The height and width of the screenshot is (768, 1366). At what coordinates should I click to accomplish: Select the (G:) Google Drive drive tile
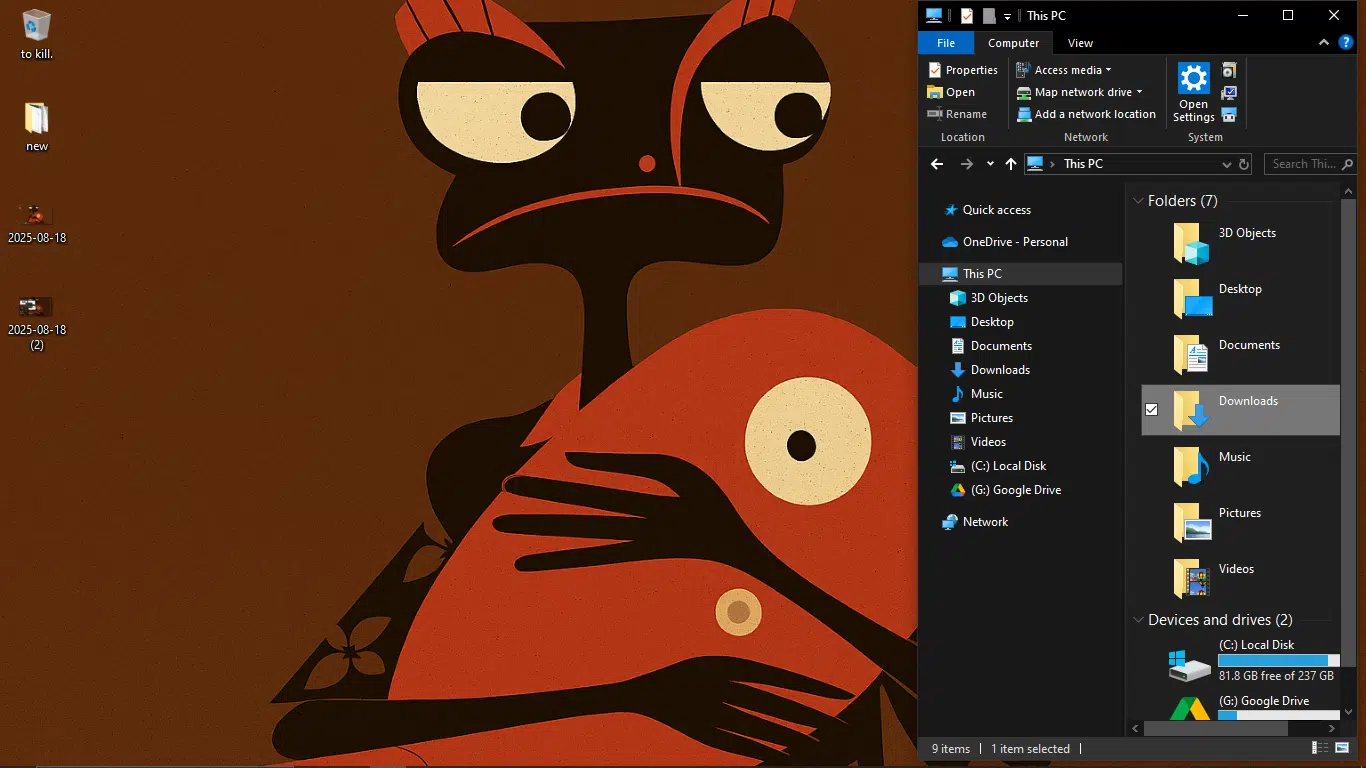(1240, 708)
